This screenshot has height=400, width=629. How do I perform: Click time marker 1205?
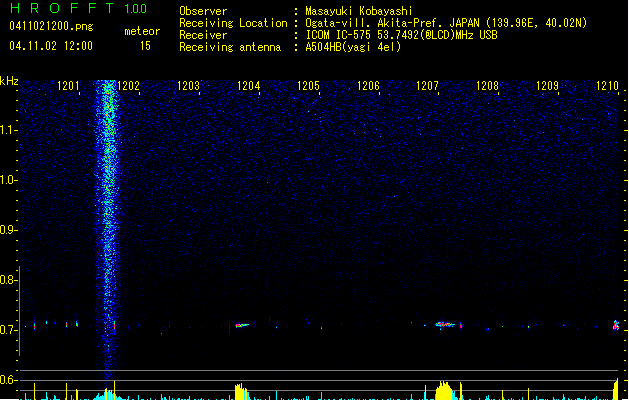(x=308, y=85)
